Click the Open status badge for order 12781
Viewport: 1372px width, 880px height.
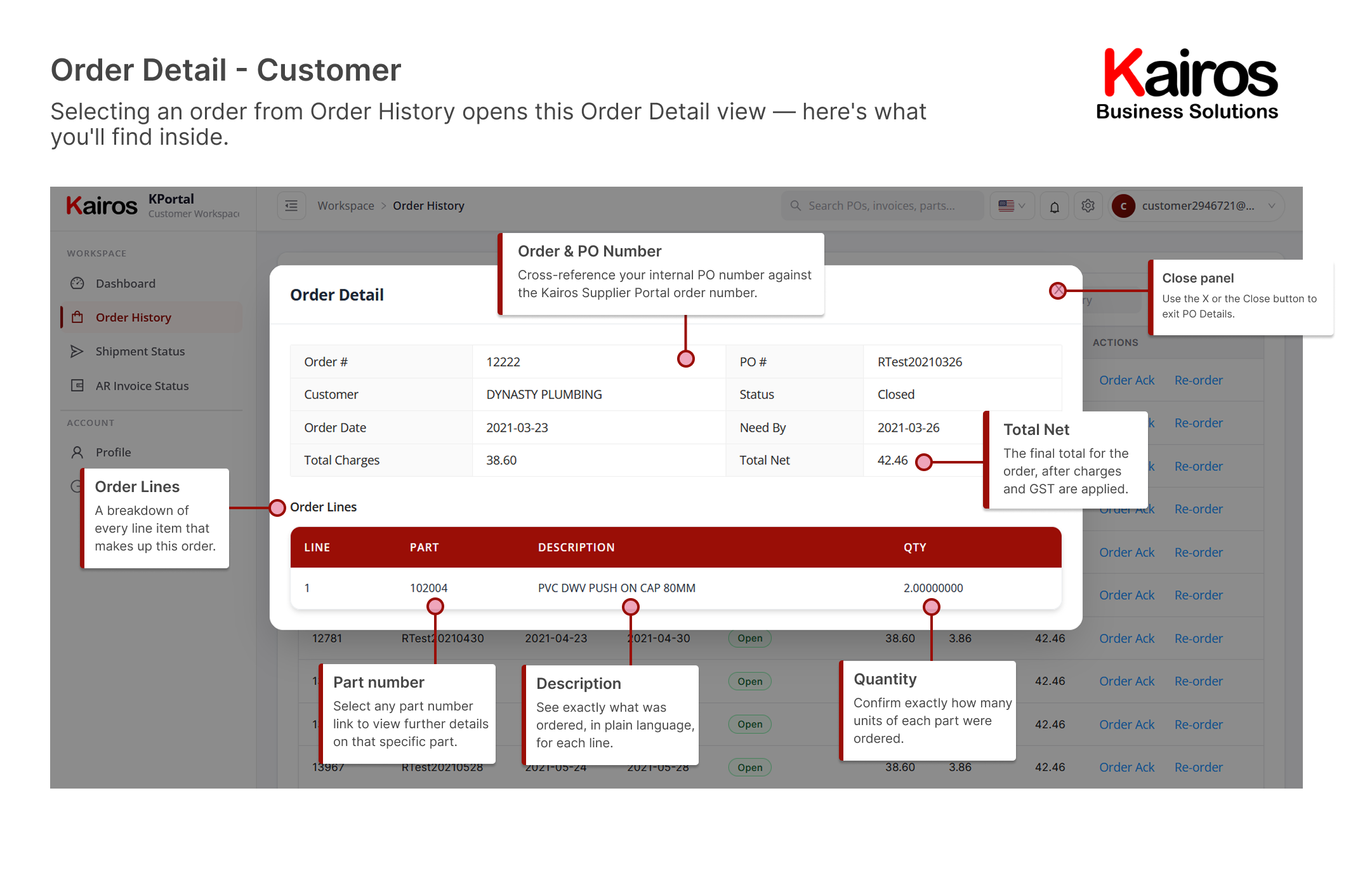coord(749,638)
